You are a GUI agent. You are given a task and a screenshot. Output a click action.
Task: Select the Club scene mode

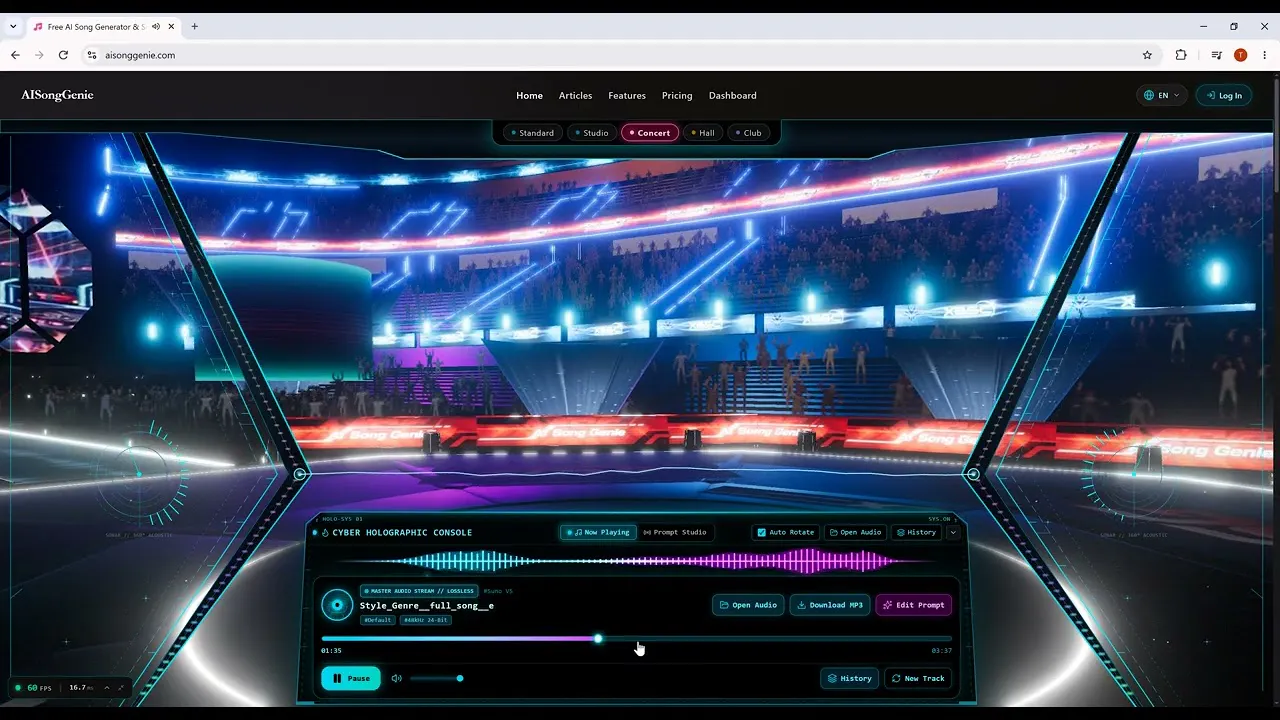[x=748, y=133]
